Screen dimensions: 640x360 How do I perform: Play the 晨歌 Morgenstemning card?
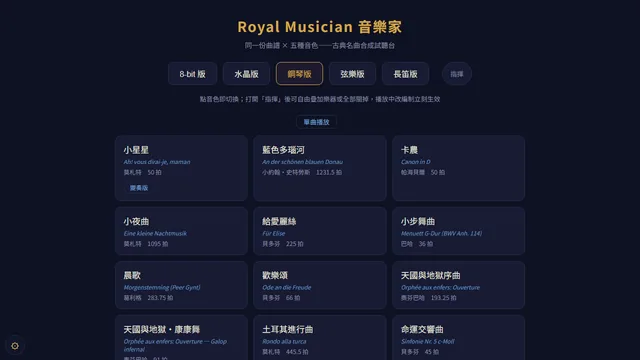click(181, 285)
